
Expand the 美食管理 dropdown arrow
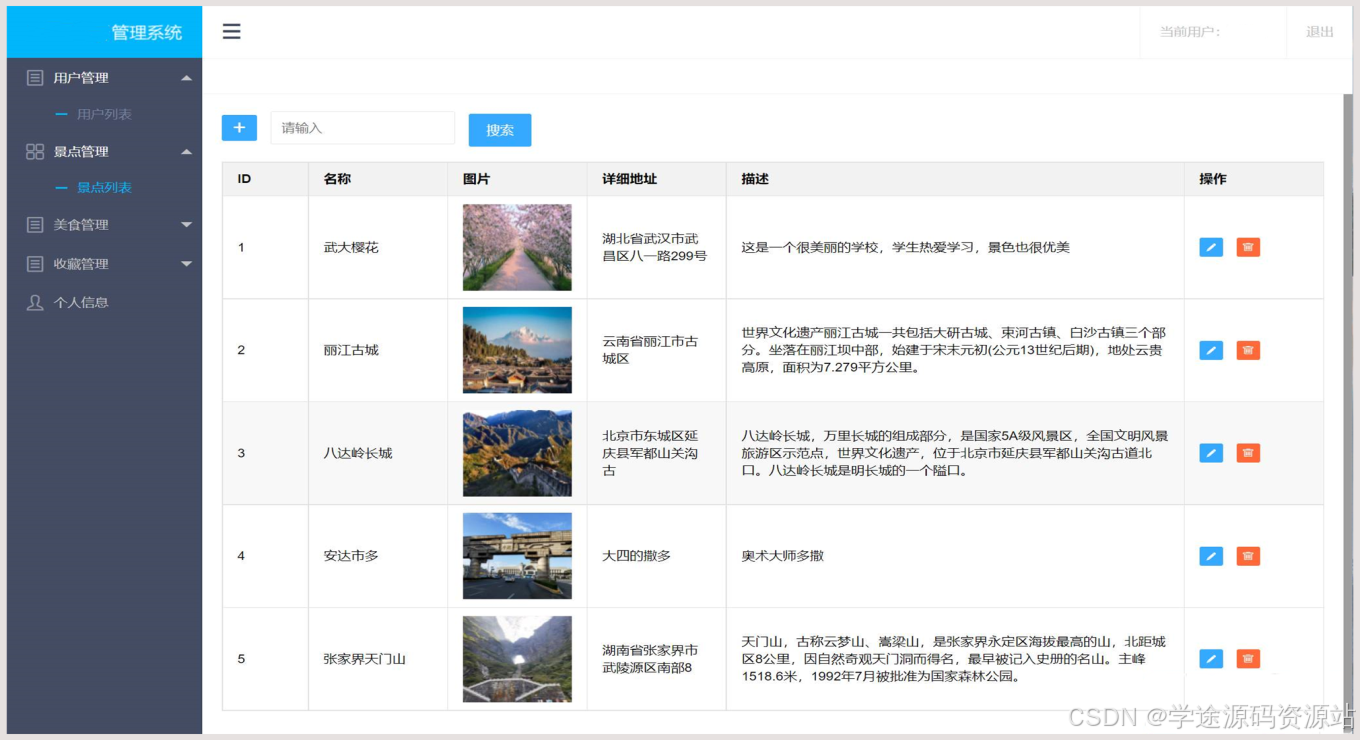pos(186,225)
